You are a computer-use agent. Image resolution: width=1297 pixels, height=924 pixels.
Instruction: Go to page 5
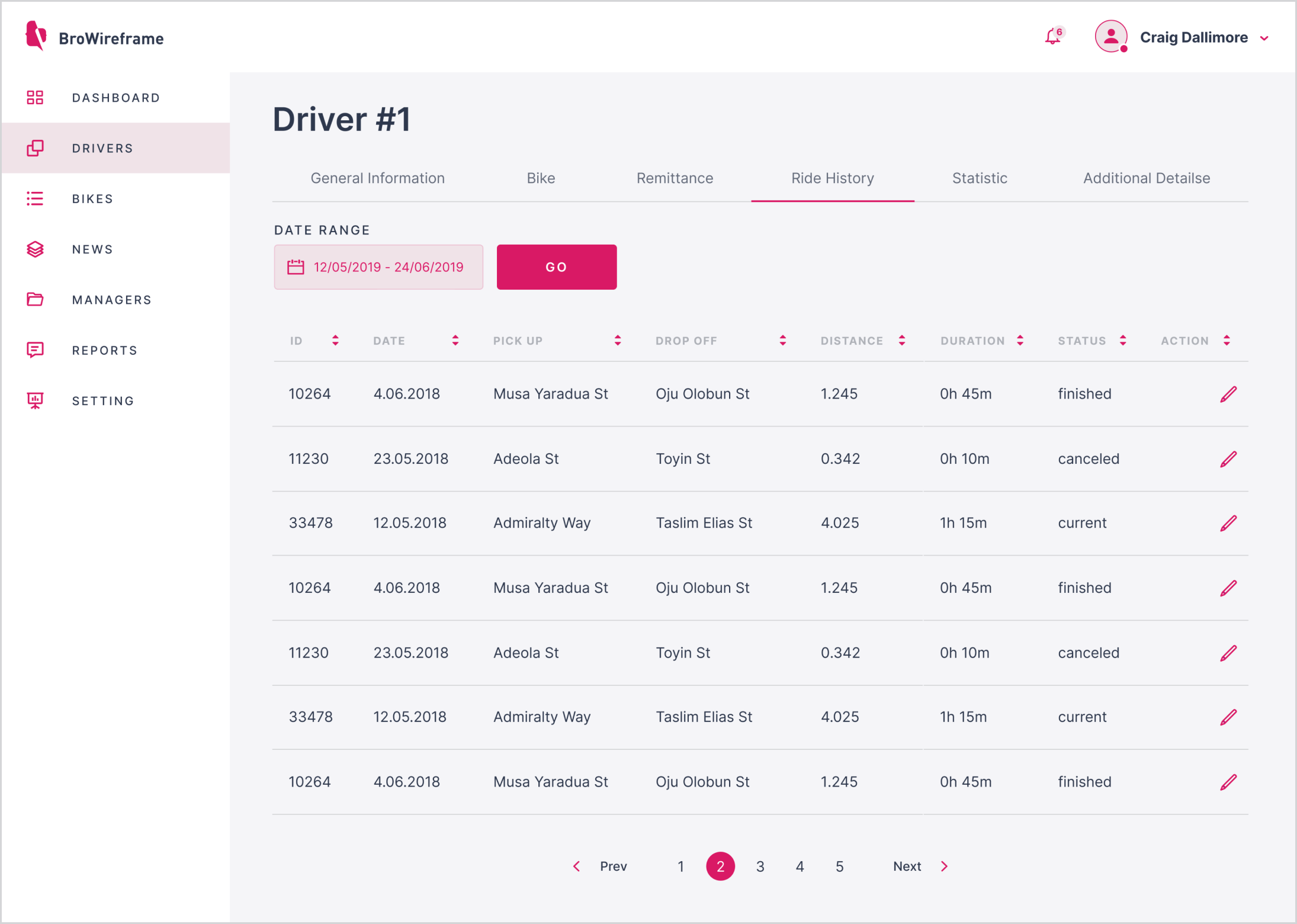pyautogui.click(x=839, y=867)
